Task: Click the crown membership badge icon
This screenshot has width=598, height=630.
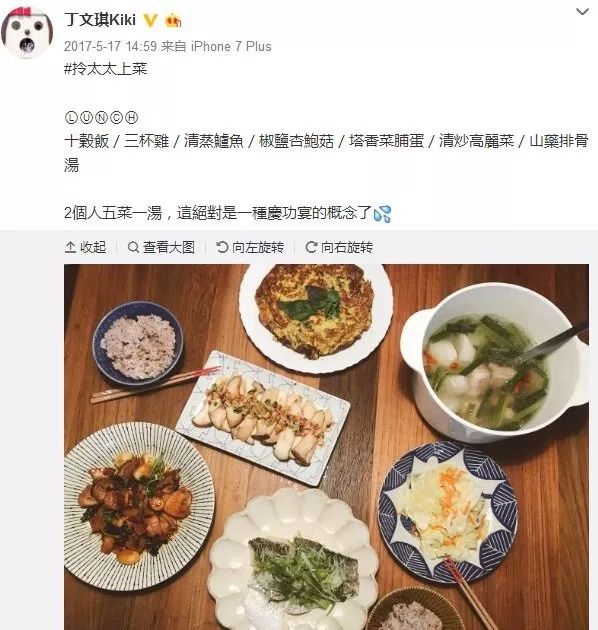Action: (x=173, y=20)
